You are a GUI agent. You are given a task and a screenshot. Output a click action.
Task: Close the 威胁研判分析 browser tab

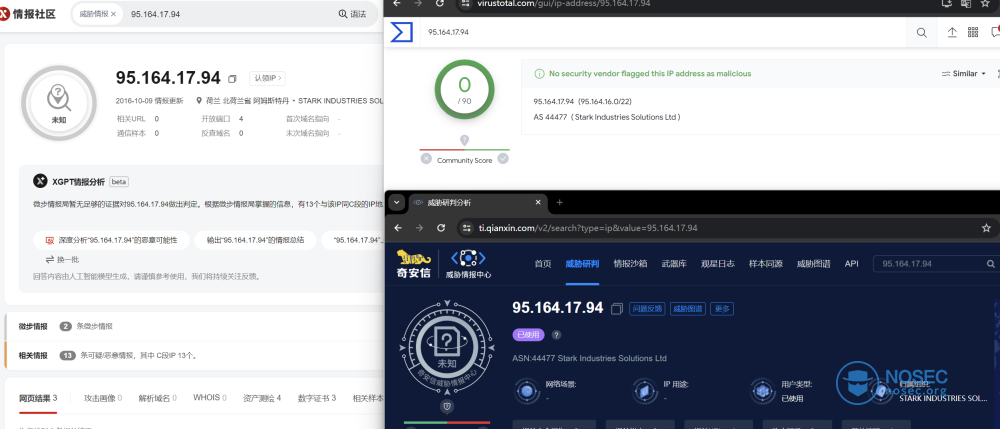click(538, 203)
